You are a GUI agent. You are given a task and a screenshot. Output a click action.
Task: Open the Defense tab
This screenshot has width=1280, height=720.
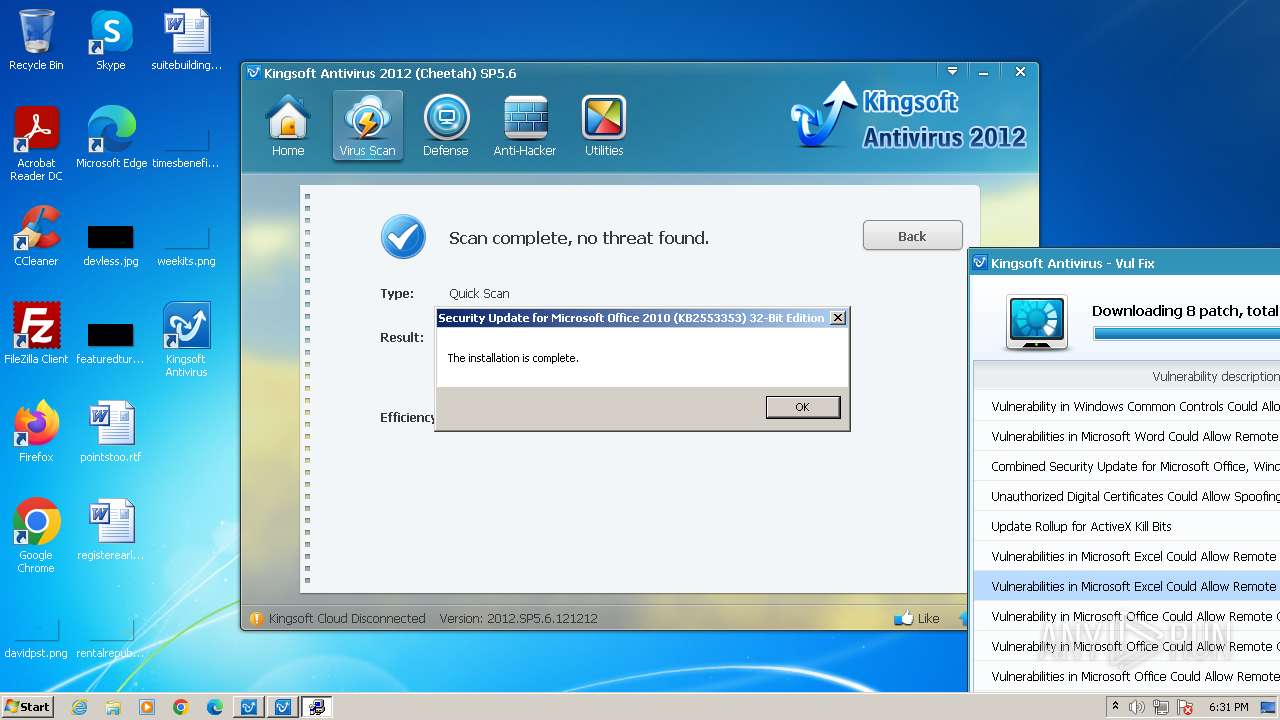pyautogui.click(x=446, y=126)
